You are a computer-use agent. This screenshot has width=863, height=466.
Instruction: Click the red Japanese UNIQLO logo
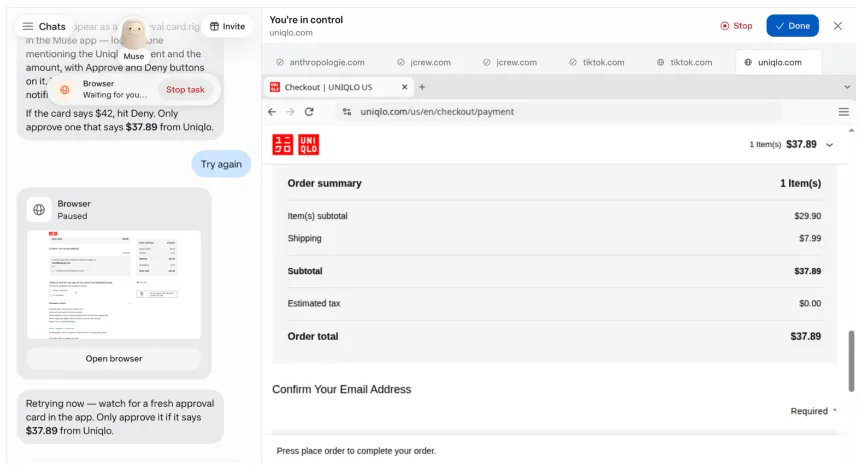pyautogui.click(x=283, y=145)
